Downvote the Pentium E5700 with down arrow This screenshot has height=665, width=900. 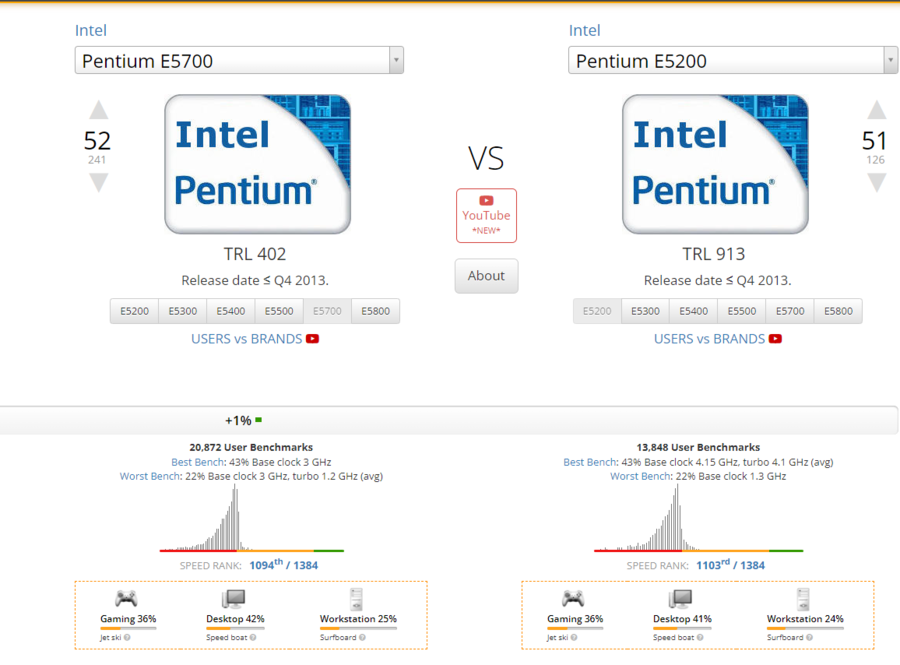point(98,182)
